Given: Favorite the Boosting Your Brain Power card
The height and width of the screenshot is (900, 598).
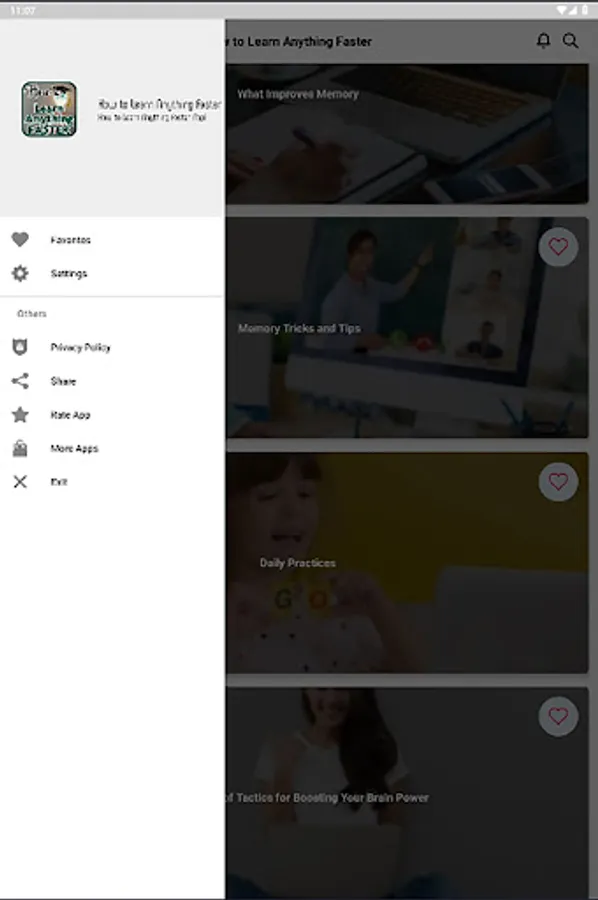Looking at the screenshot, I should click(558, 716).
